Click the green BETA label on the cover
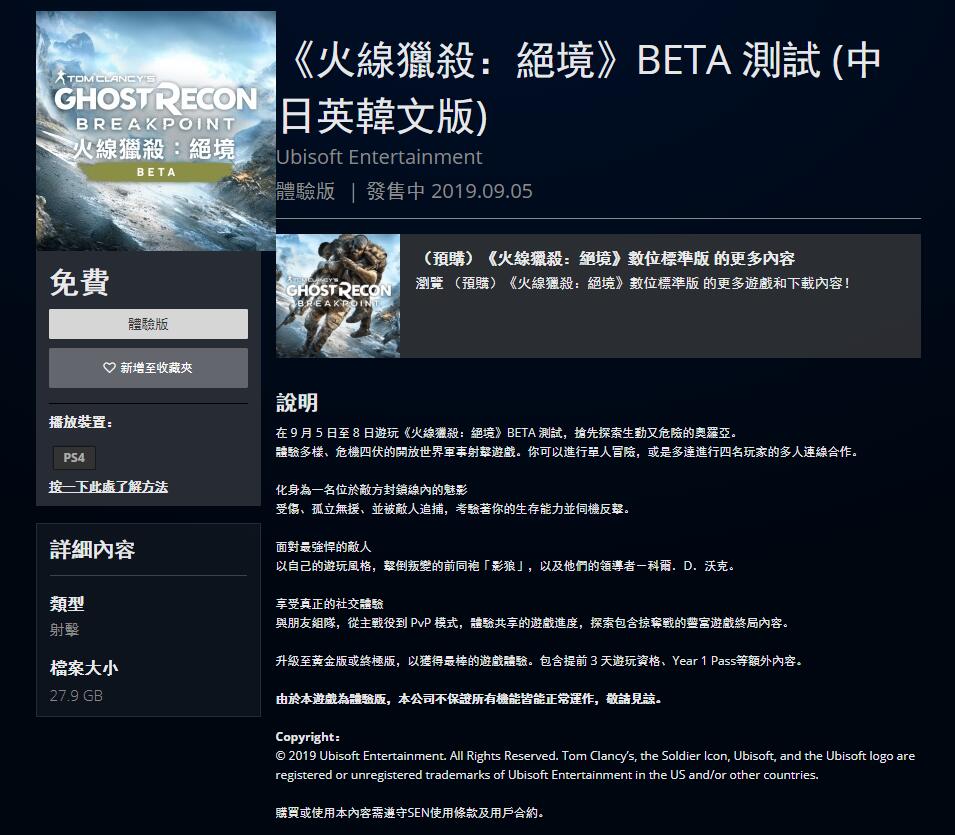 [156, 172]
